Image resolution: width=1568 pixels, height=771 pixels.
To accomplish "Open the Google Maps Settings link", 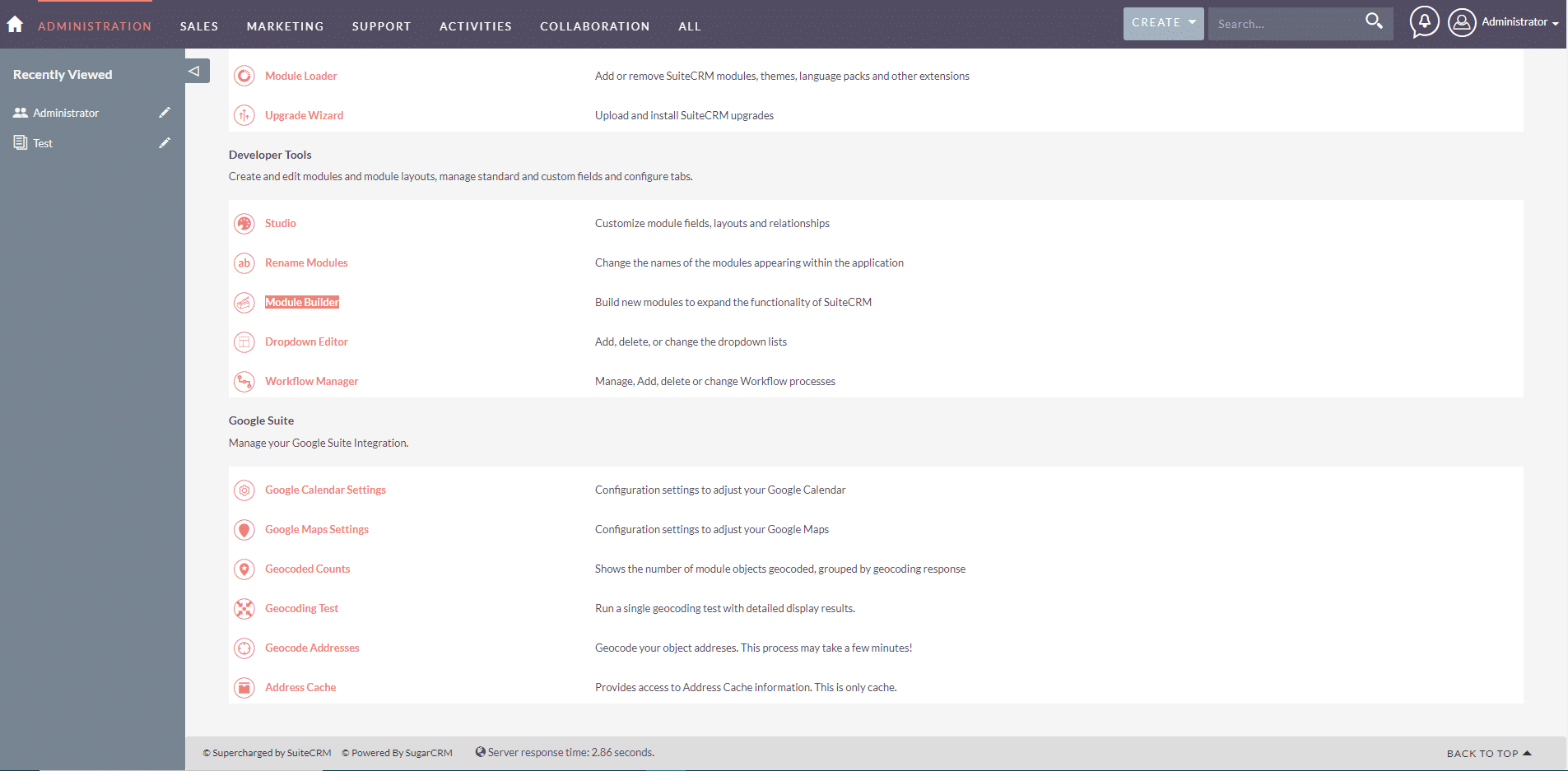I will coord(317,529).
